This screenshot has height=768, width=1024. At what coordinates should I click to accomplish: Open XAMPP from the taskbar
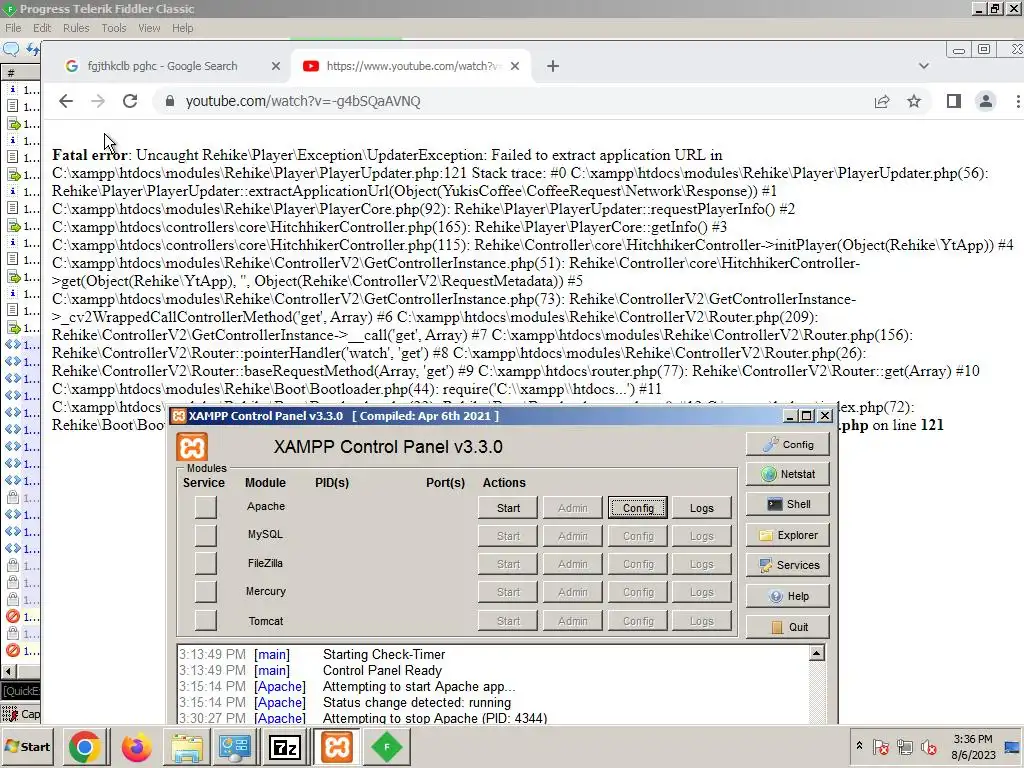pos(337,747)
